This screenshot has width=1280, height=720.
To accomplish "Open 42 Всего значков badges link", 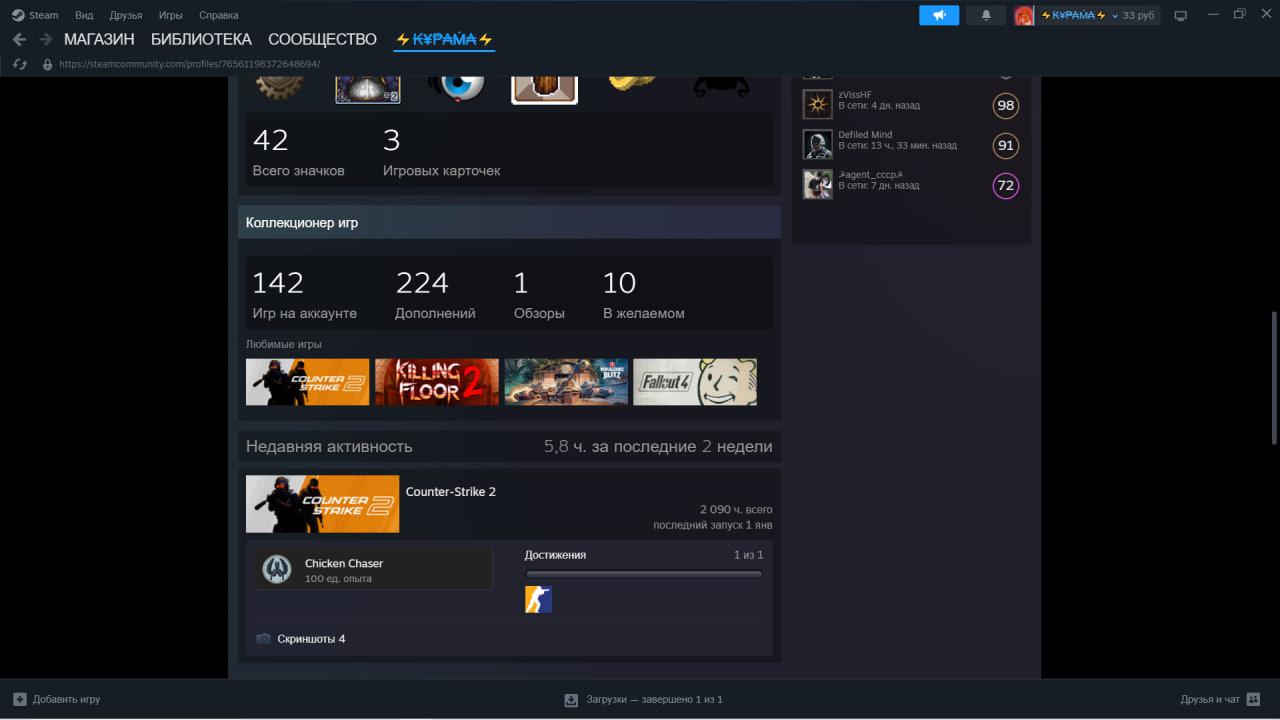I will [x=298, y=152].
